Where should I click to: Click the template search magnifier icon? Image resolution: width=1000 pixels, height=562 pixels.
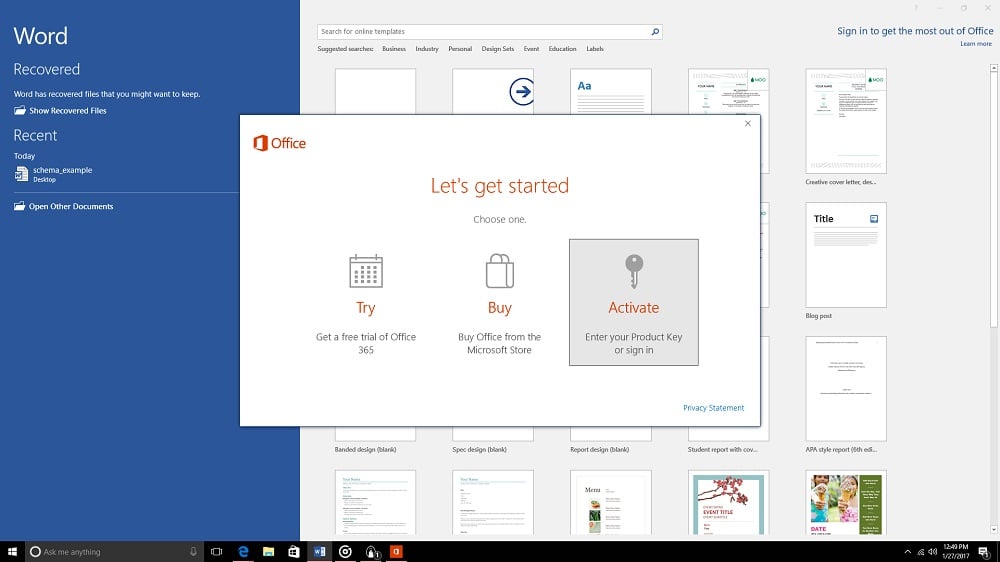(x=655, y=31)
